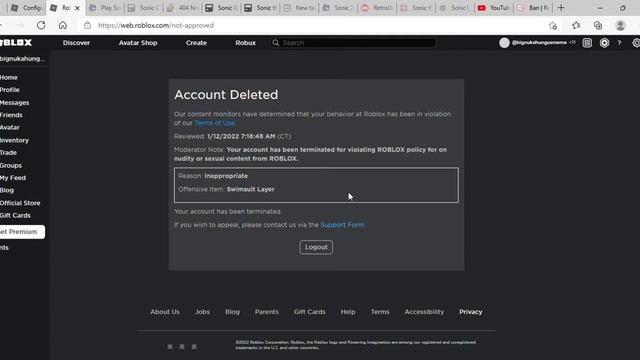Open Jobs footer link
Image resolution: width=640 pixels, height=360 pixels.
[x=202, y=311]
